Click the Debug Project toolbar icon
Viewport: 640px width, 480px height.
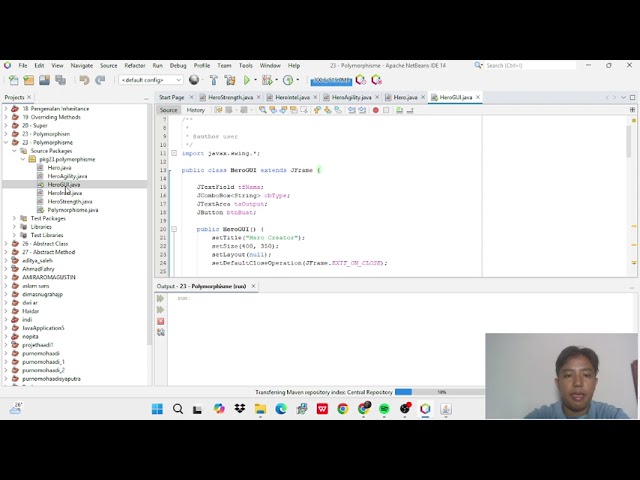(267, 80)
